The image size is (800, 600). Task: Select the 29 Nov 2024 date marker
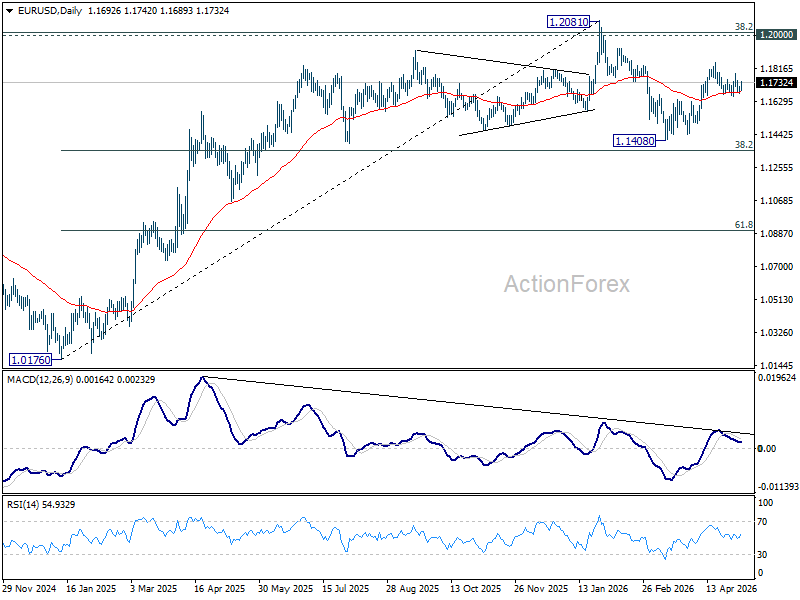[30, 588]
